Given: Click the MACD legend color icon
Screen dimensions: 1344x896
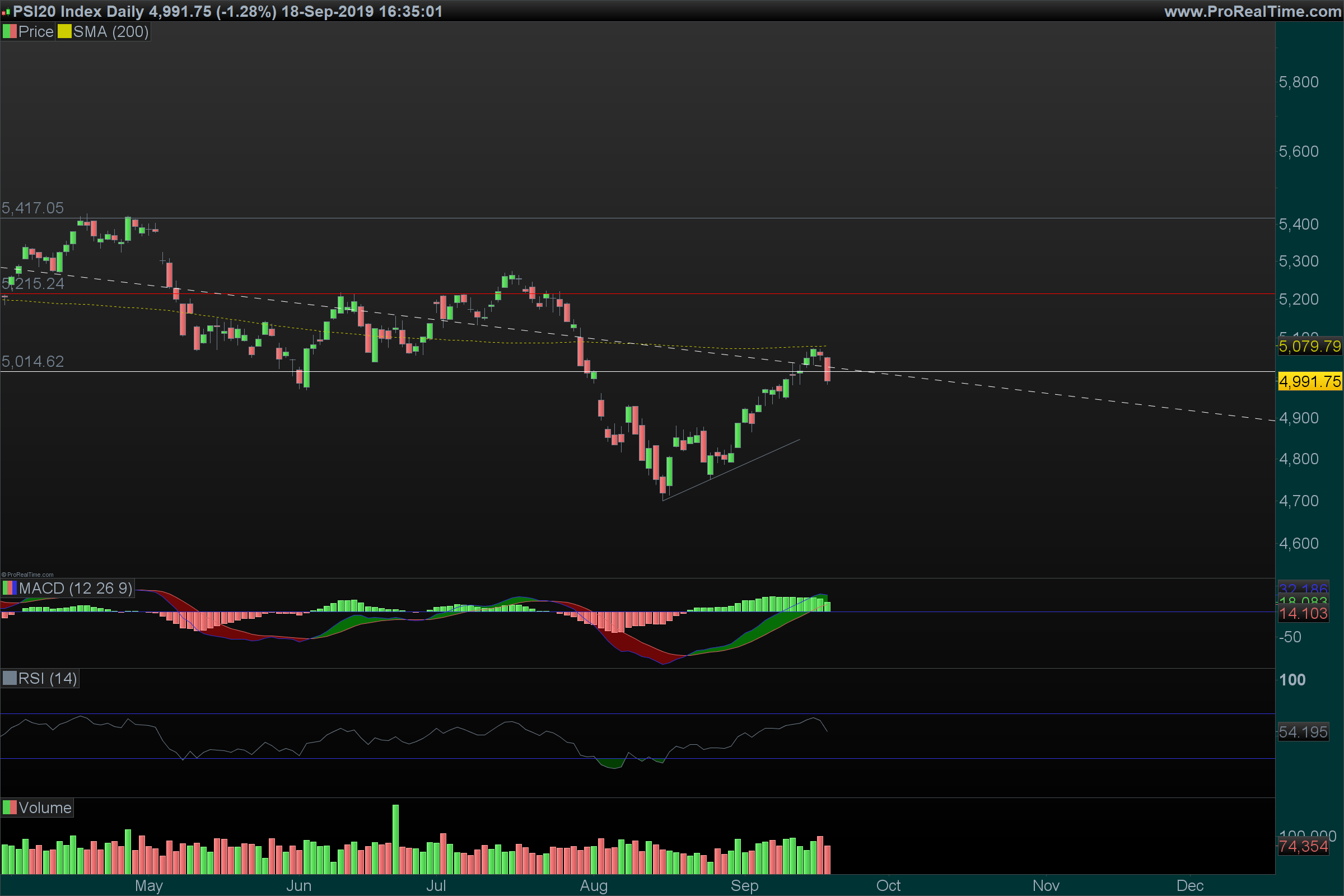Looking at the screenshot, I should (9, 588).
